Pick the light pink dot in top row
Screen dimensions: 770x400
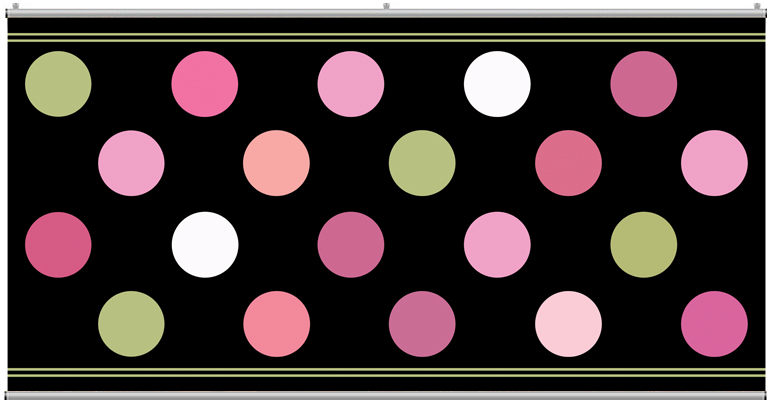(x=351, y=84)
